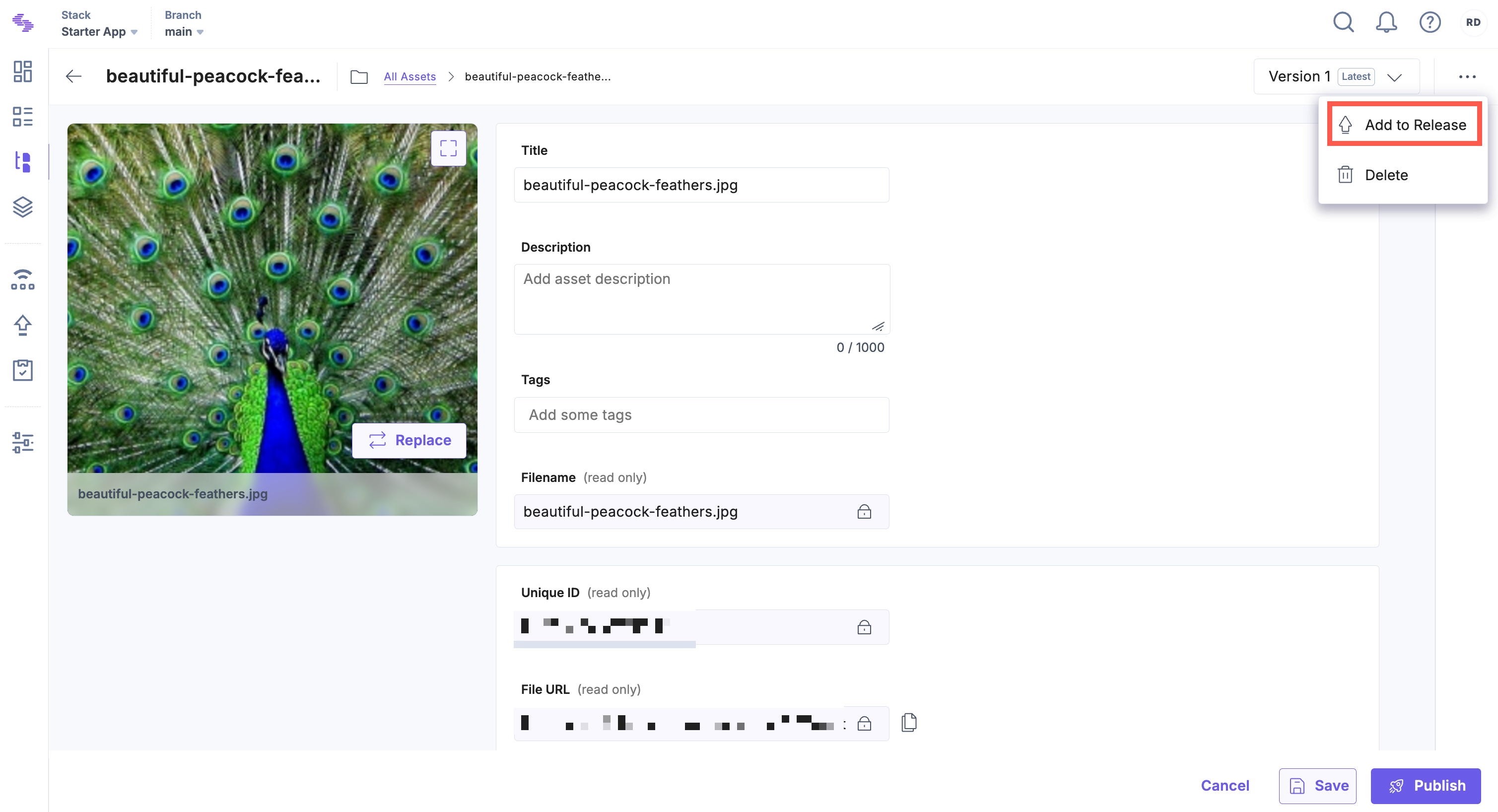
Task: Click the 'Latest' version badge
Action: coord(1356,76)
